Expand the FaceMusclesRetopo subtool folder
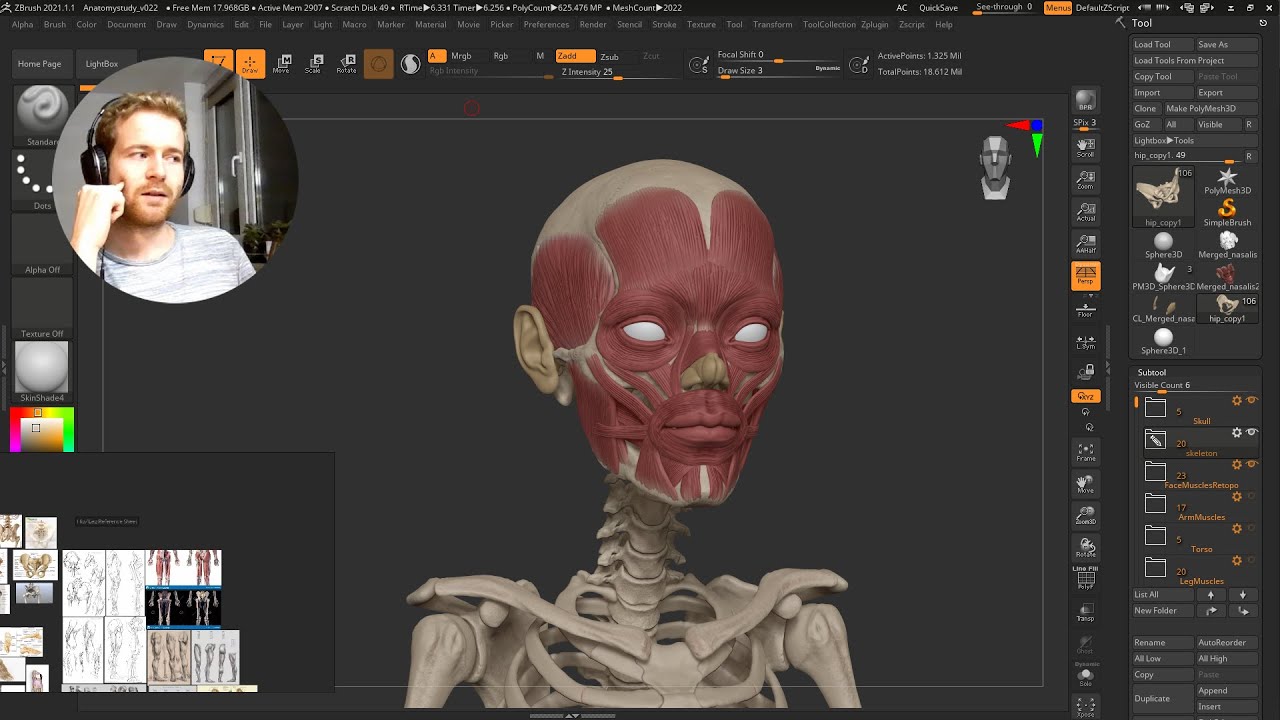 coord(1155,471)
